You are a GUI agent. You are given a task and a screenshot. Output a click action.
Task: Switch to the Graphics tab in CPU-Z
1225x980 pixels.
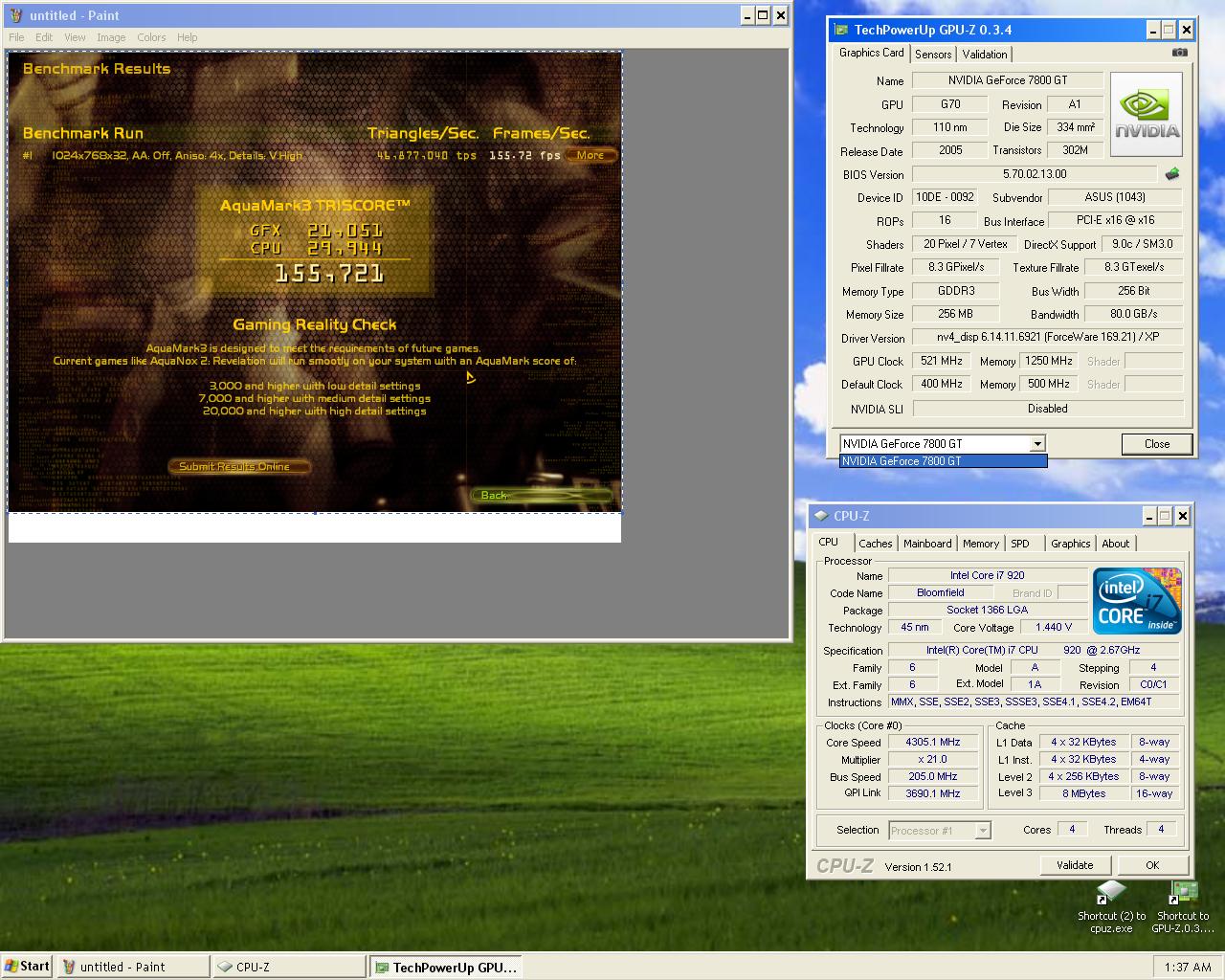tap(1070, 544)
